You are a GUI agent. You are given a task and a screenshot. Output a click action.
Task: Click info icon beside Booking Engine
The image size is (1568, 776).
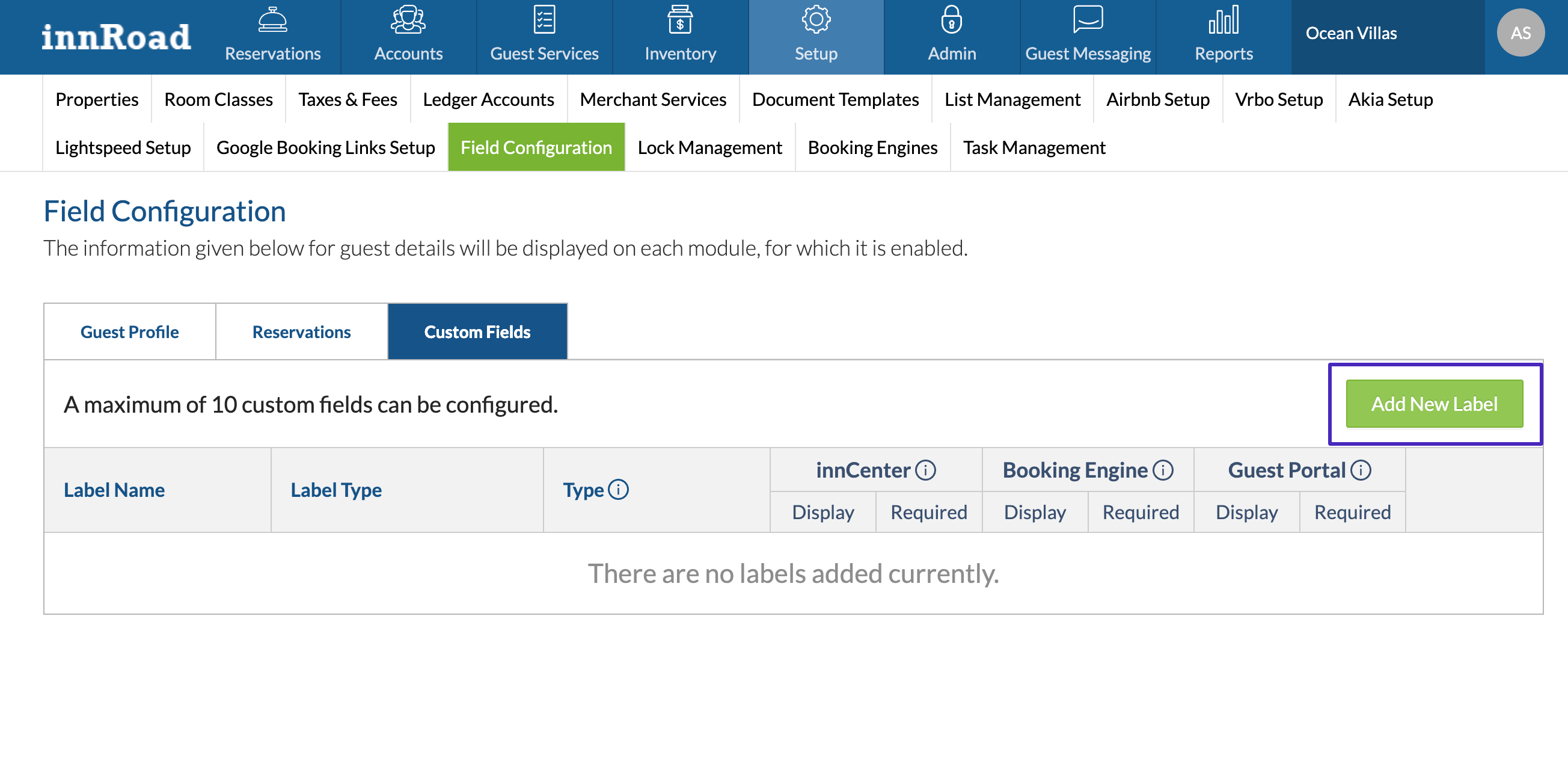click(x=1163, y=470)
